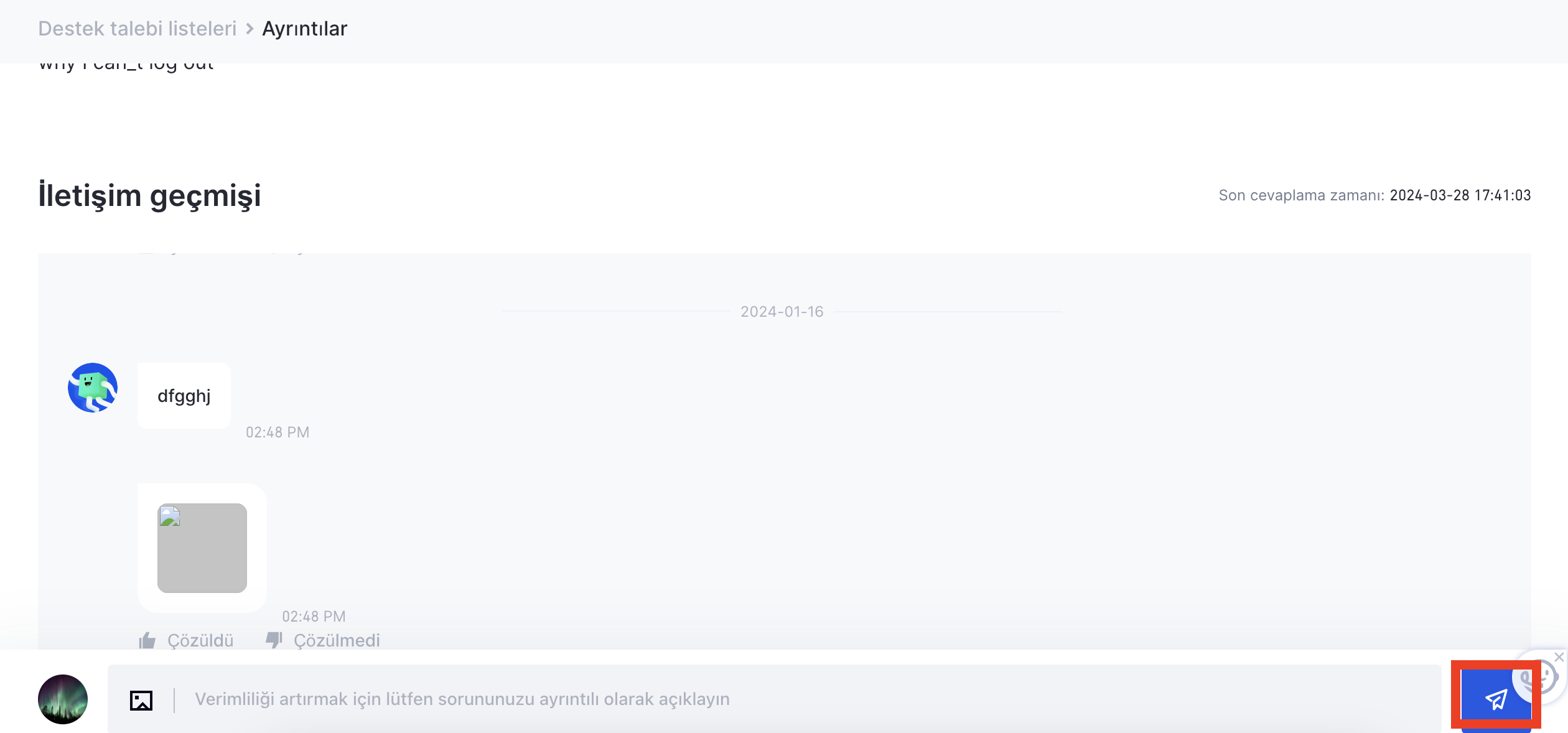The width and height of the screenshot is (1568, 733).
Task: Select the Ayrıntılar breadcrumb item
Action: 305,29
